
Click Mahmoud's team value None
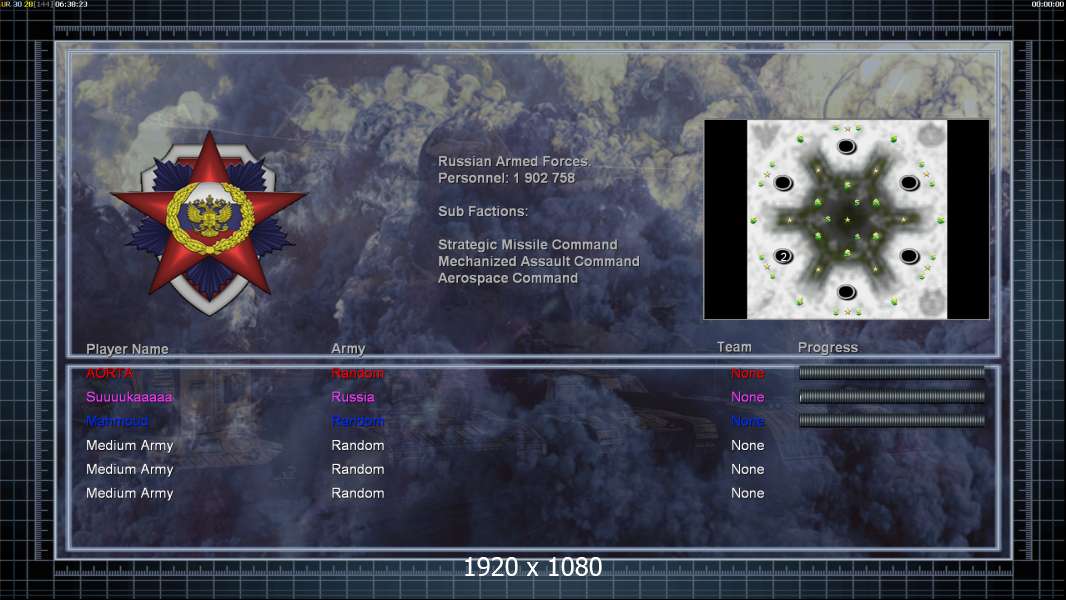748,421
